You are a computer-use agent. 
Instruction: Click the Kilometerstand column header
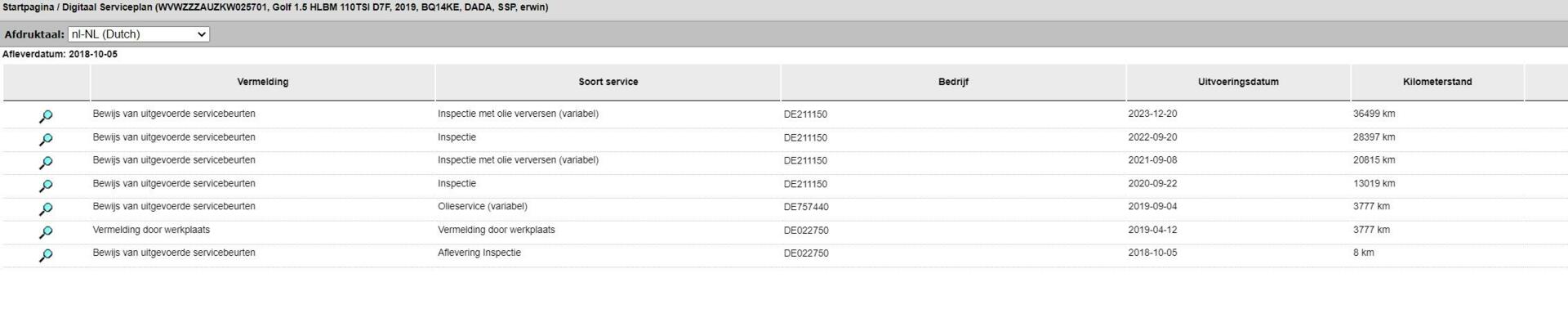[x=1437, y=82]
